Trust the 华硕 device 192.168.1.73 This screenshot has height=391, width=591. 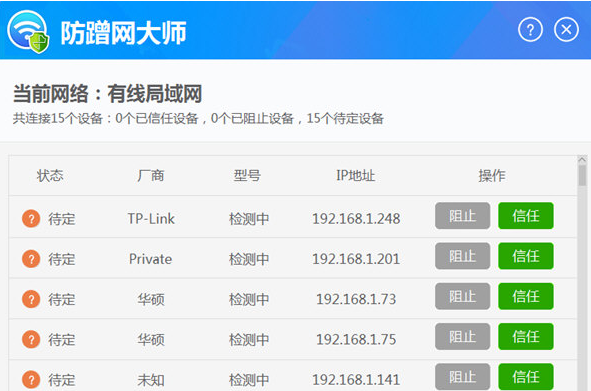pos(526,297)
